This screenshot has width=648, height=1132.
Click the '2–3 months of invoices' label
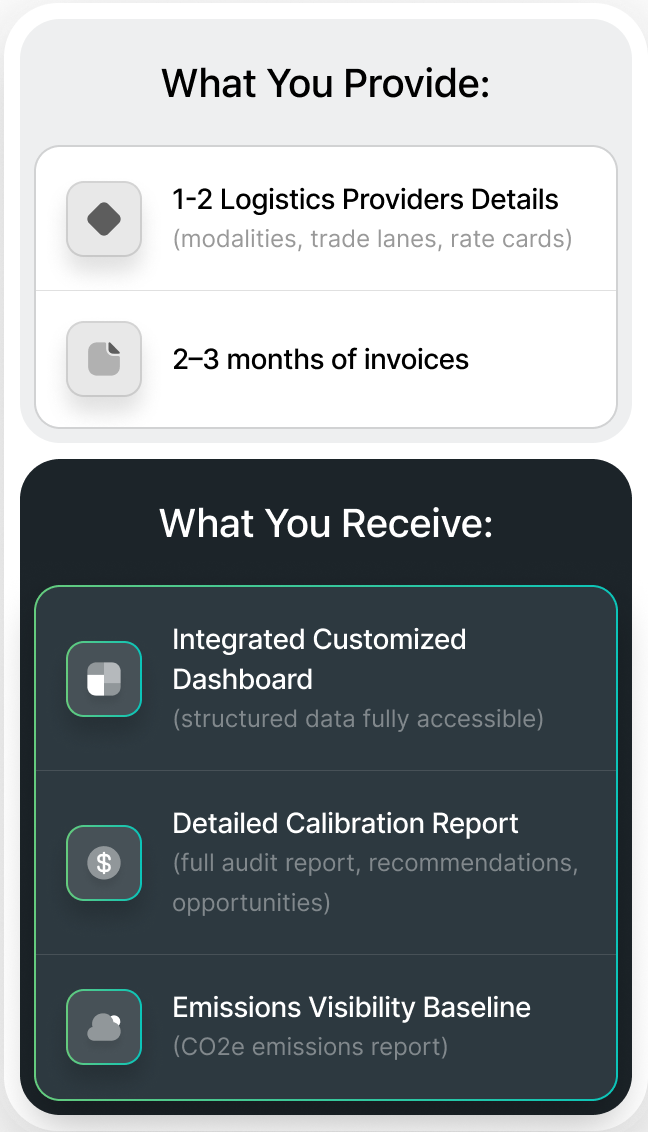click(320, 360)
